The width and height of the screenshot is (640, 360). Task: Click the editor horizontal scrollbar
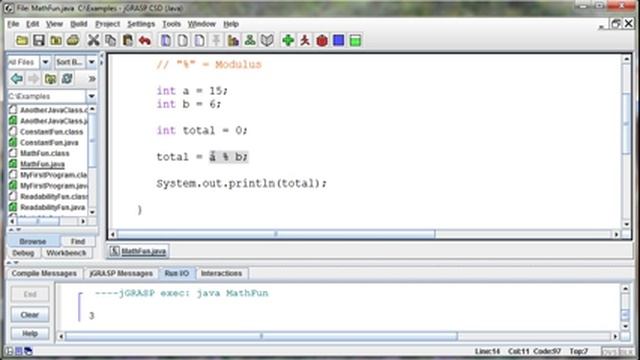(276, 234)
